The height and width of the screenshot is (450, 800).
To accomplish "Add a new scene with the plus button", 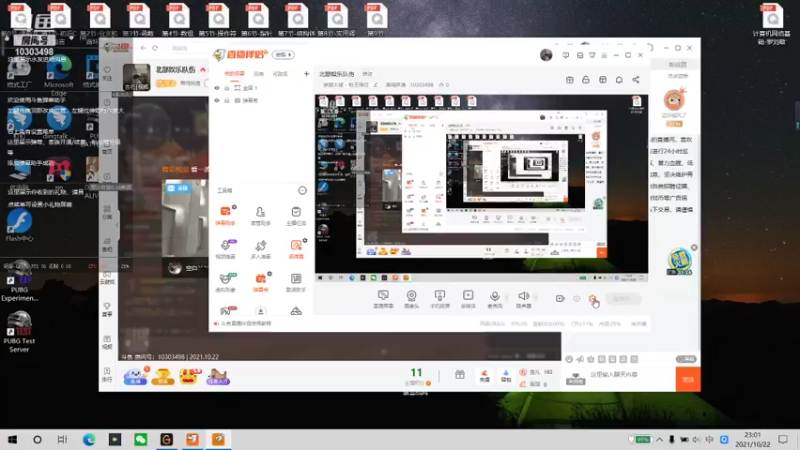I will pyautogui.click(x=306, y=74).
